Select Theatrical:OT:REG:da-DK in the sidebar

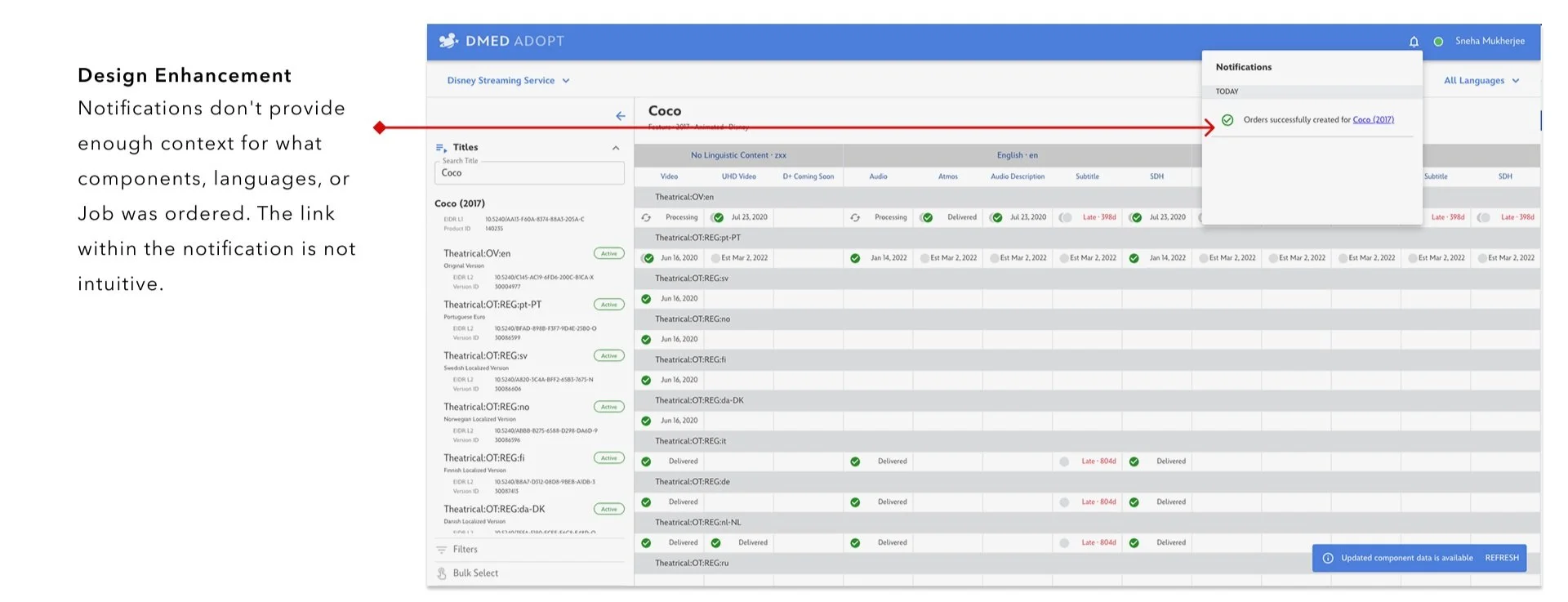pos(494,509)
